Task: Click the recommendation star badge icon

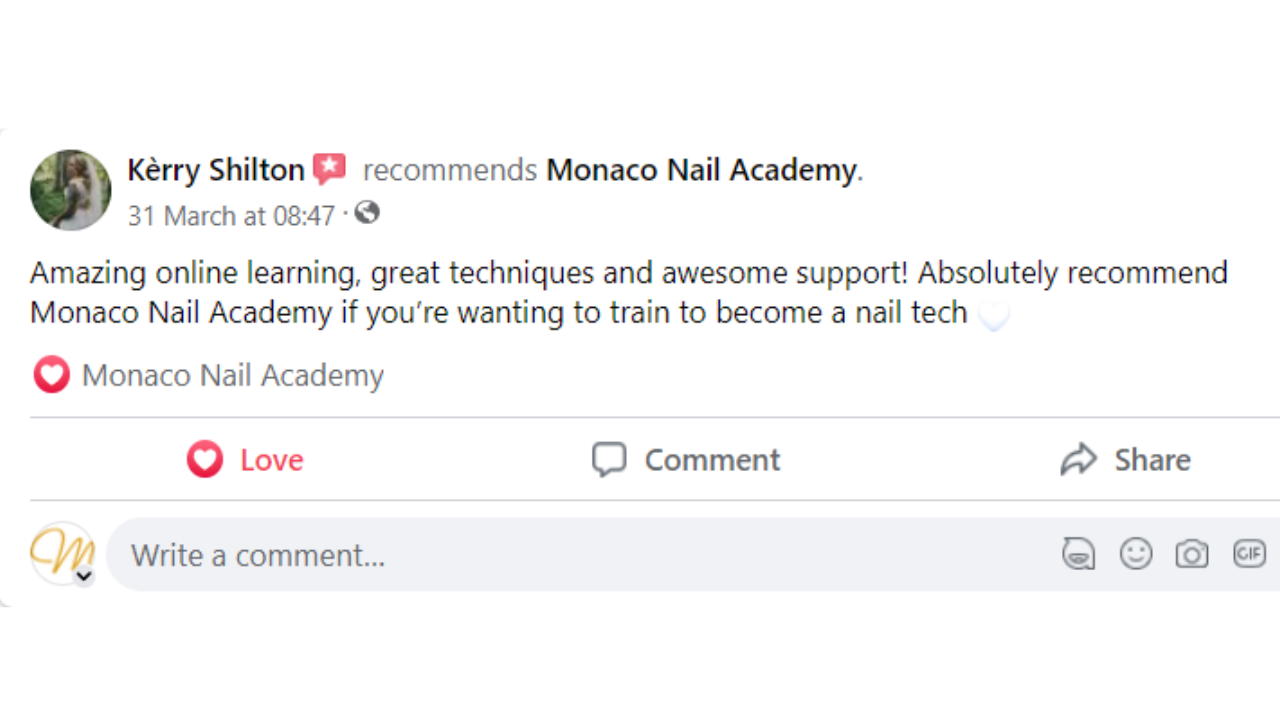Action: [329, 170]
